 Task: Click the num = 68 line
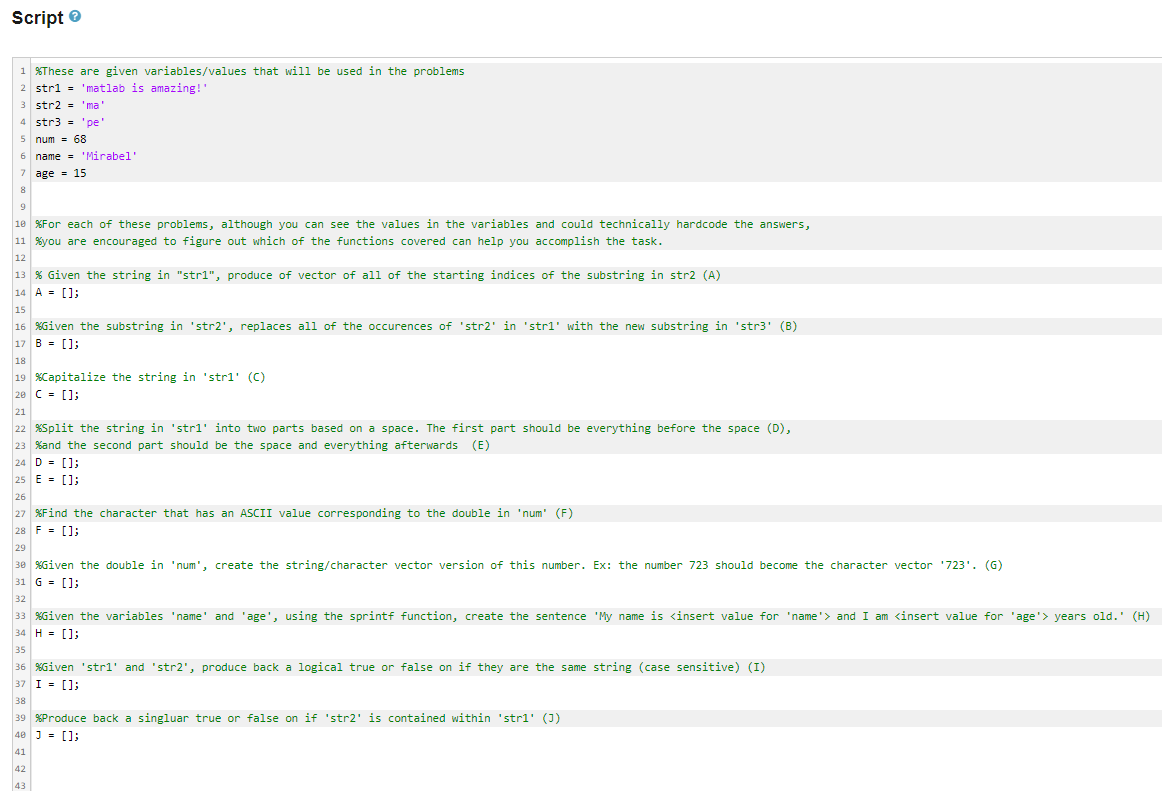(x=60, y=138)
